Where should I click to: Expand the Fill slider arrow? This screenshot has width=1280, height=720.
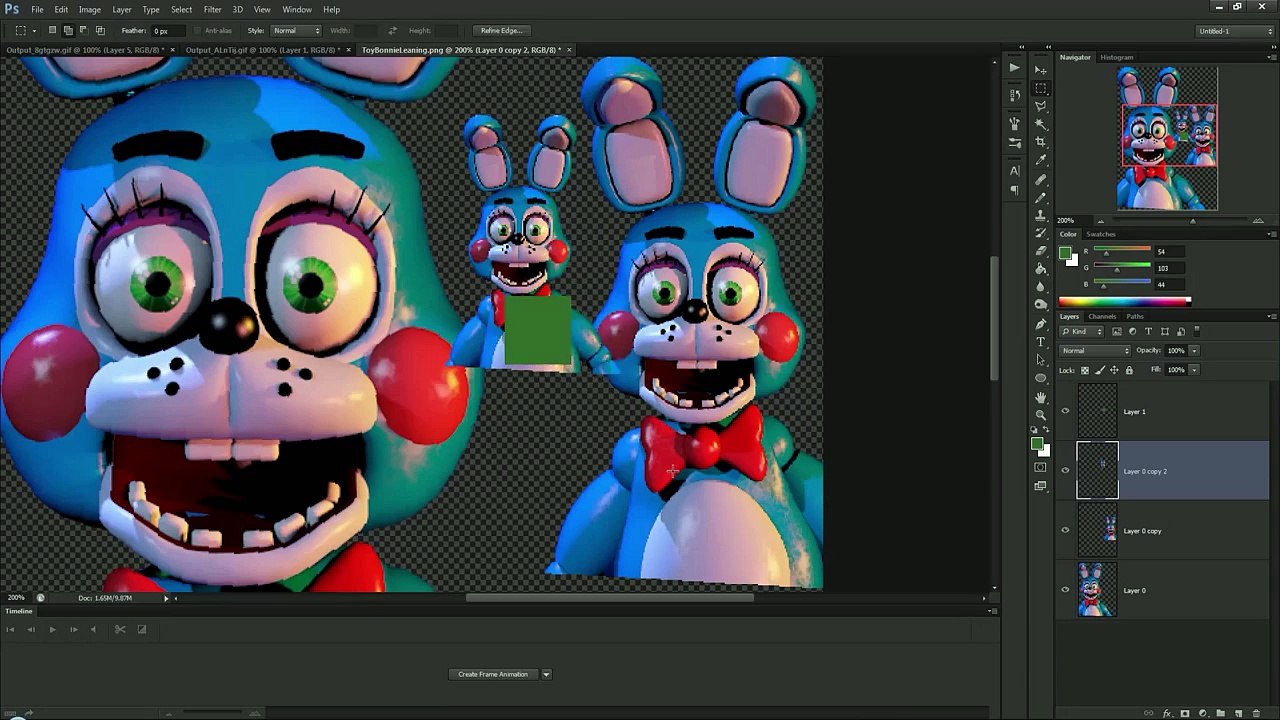click(1194, 370)
